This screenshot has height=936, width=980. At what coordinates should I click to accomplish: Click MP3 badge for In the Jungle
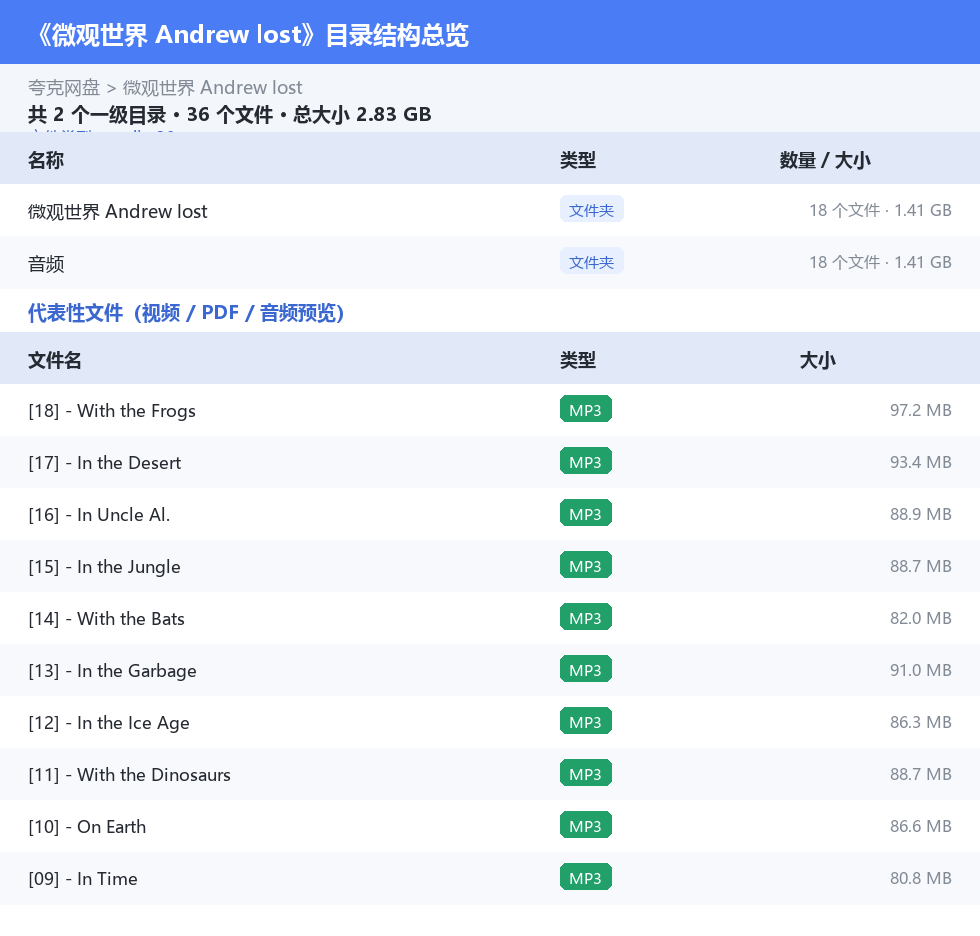point(586,565)
